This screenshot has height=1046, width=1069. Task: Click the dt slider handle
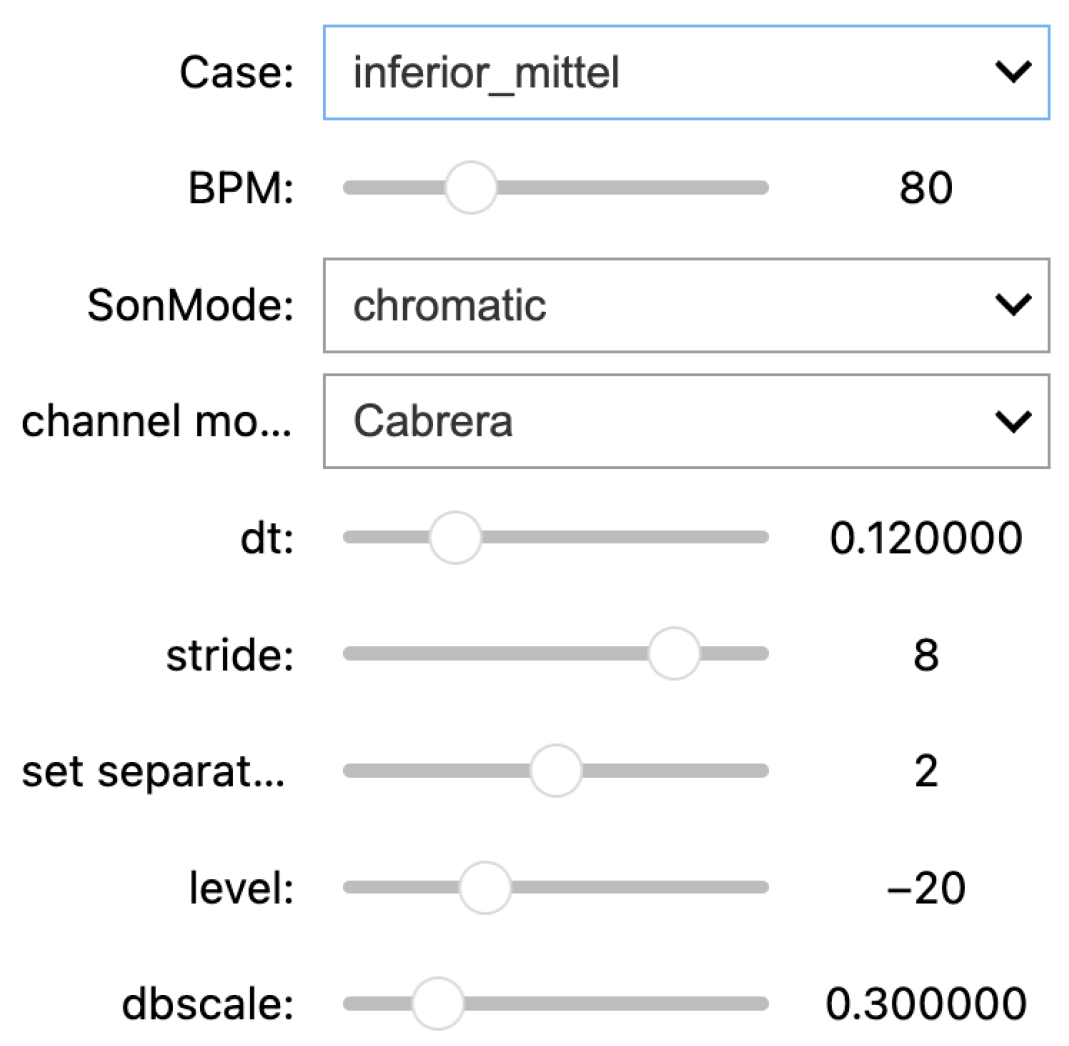(x=455, y=537)
